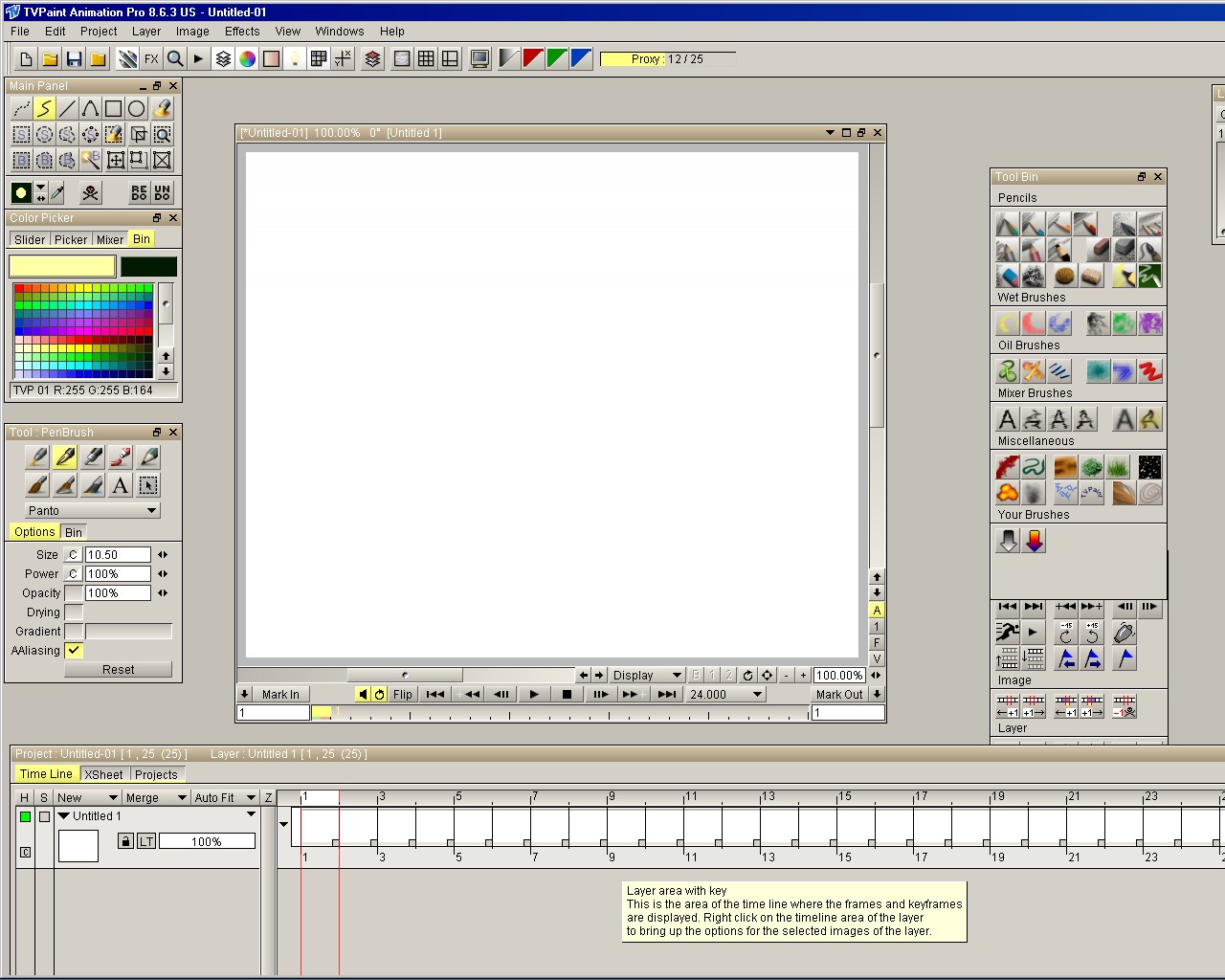The height and width of the screenshot is (980, 1225).
Task: Select the Spline curve tool
Action: (x=90, y=109)
